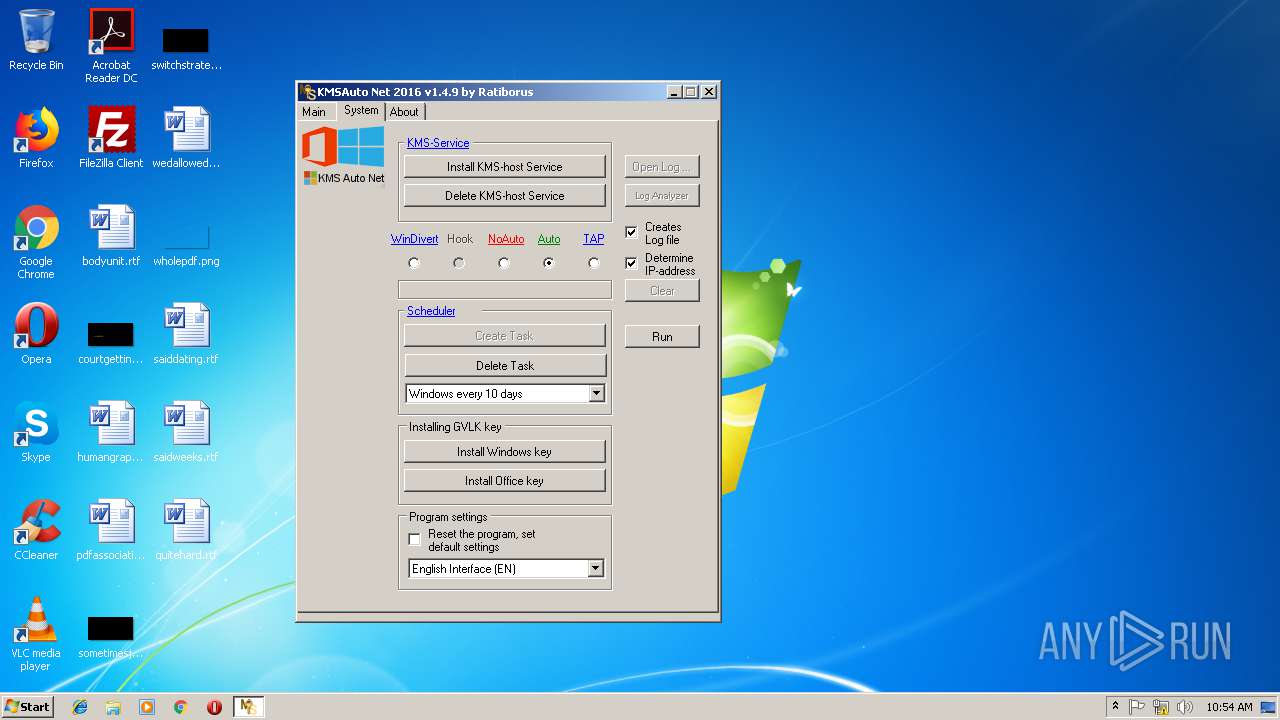Select bodyunit.rtf document icon
Screen dimensions: 1280x720
111,236
